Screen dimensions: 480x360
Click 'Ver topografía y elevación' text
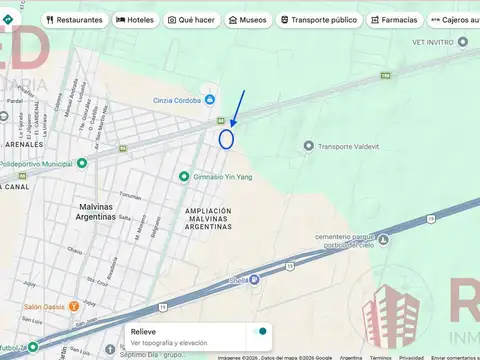(x=169, y=343)
